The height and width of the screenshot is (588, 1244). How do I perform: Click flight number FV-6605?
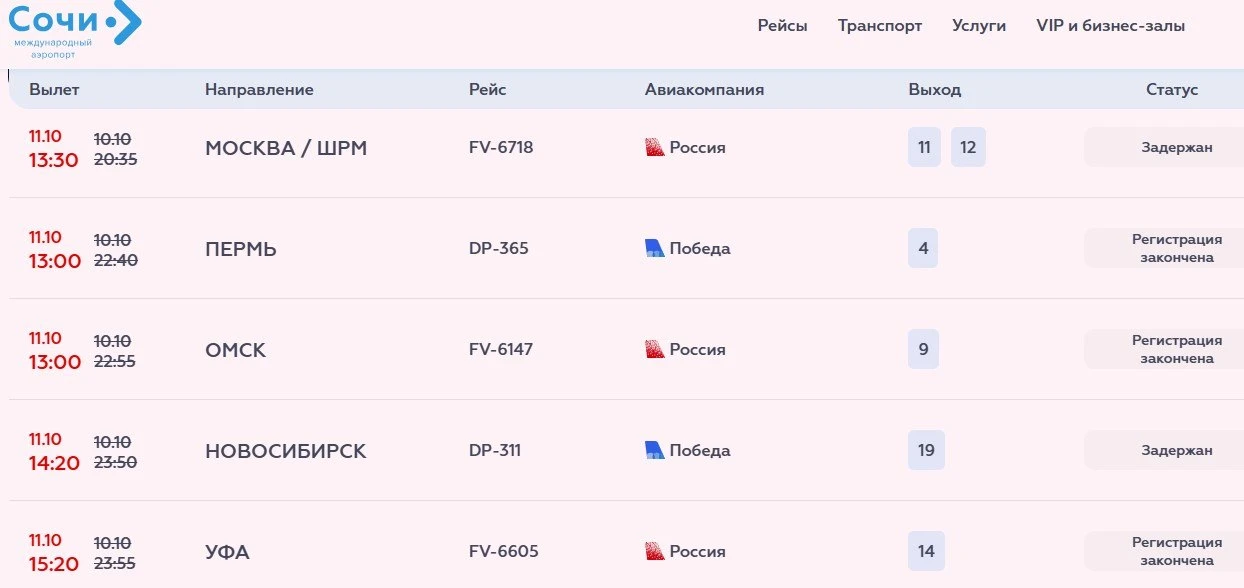[503, 552]
